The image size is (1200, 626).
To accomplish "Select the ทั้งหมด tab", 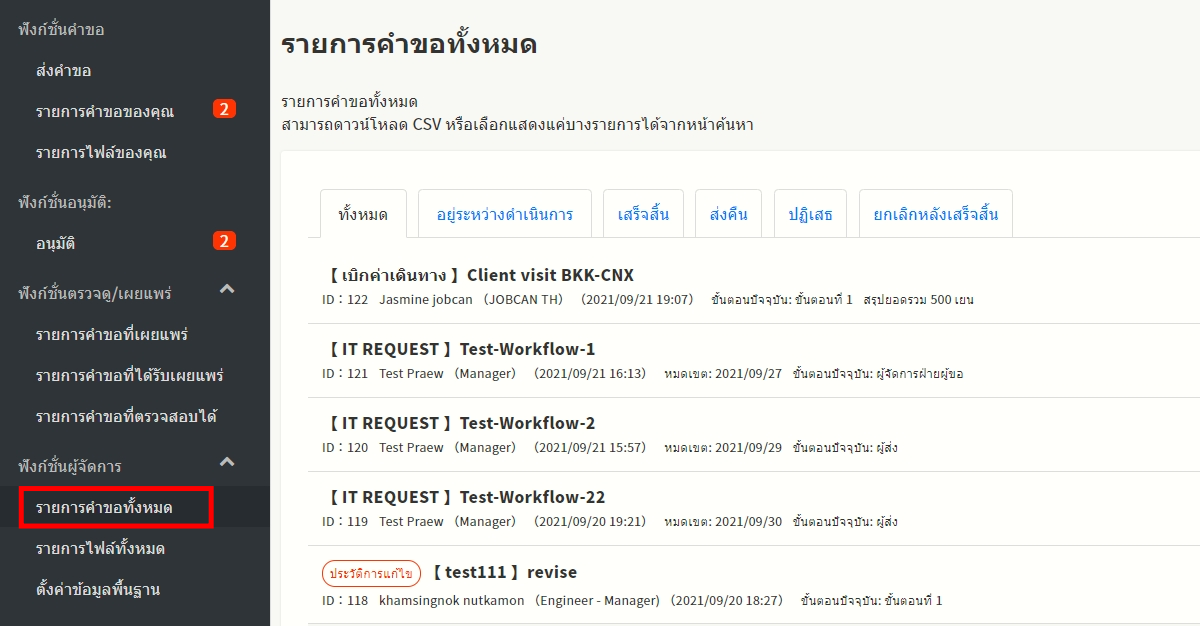I will [363, 214].
